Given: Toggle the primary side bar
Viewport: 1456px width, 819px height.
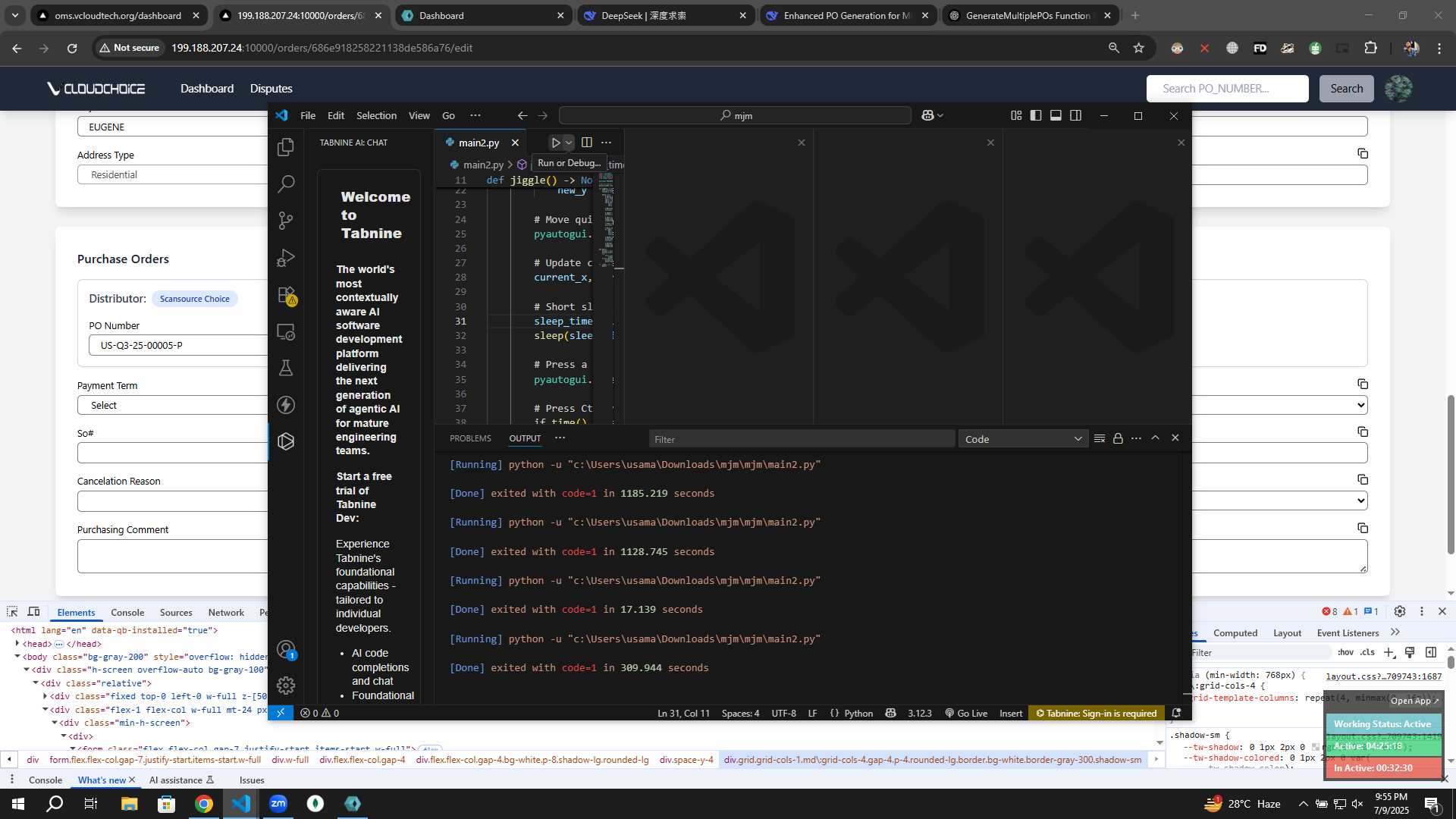Looking at the screenshot, I should click(1036, 115).
